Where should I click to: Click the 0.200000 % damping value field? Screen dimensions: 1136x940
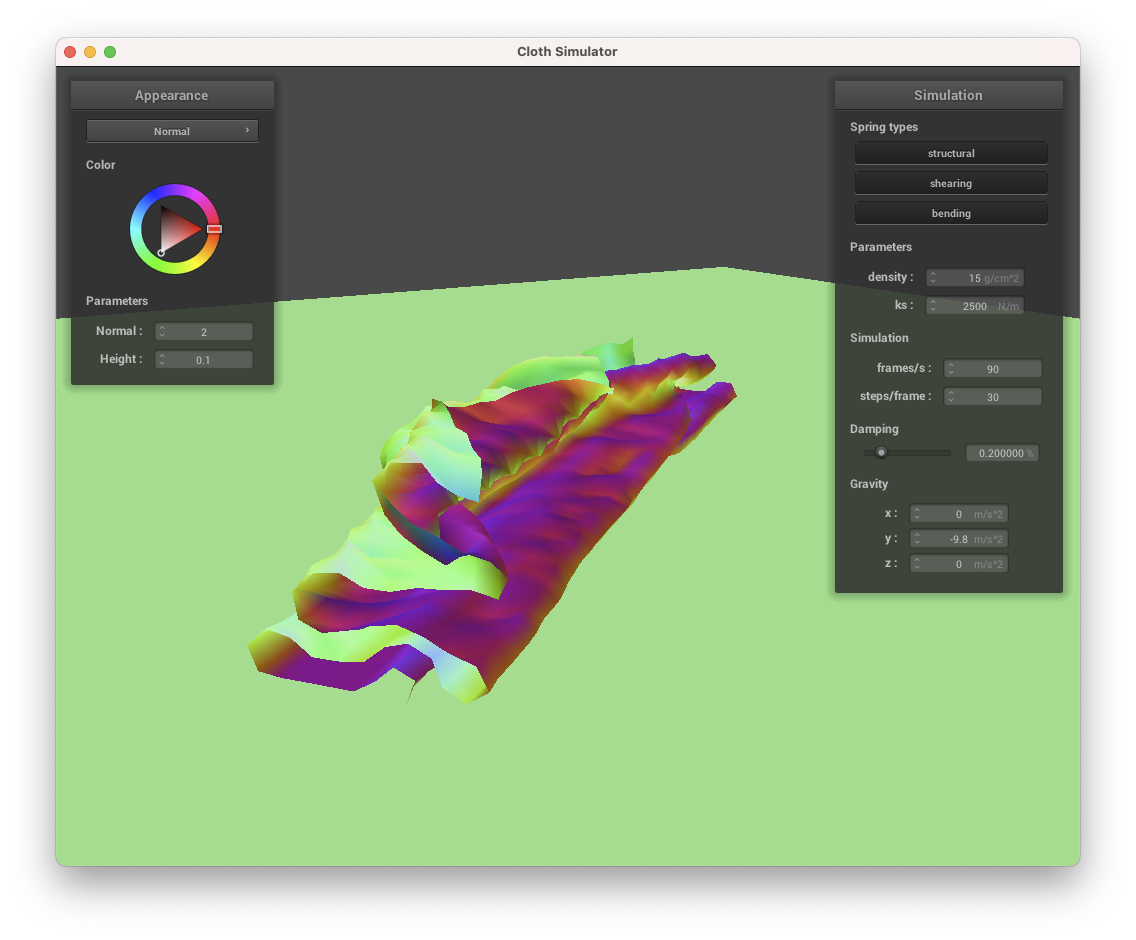1002,452
